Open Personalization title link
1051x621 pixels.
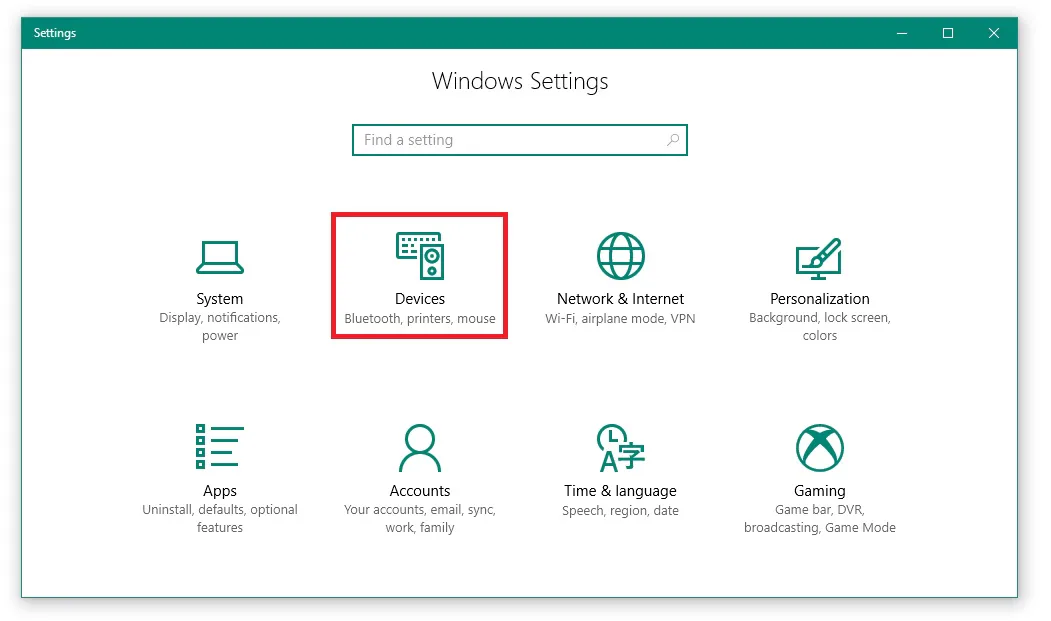tap(820, 299)
